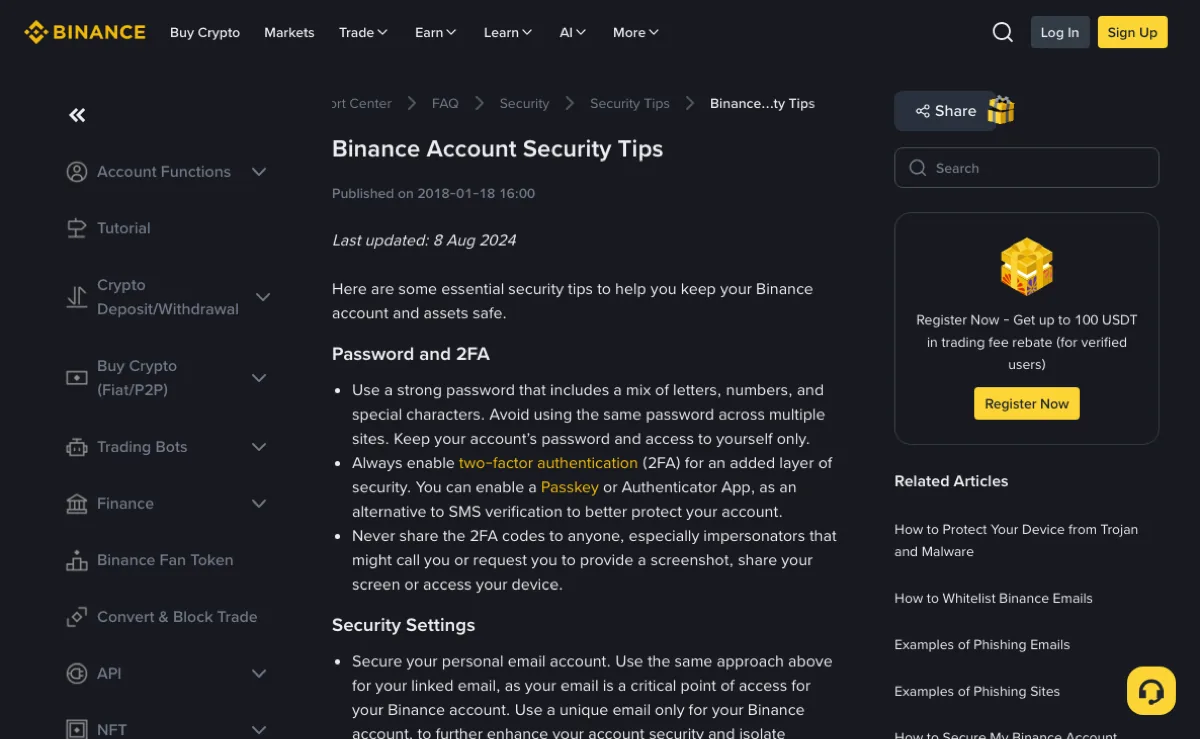Click the Binance...ty Tips breadcrumb text
The height and width of the screenshot is (739, 1200).
762,103
